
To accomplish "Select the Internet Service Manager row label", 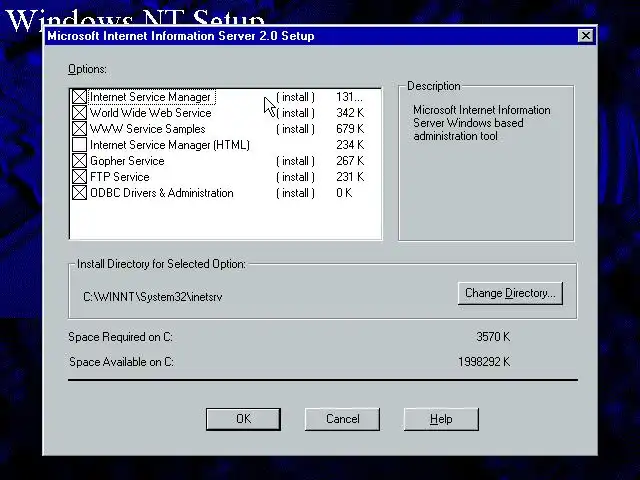I will tap(150, 97).
